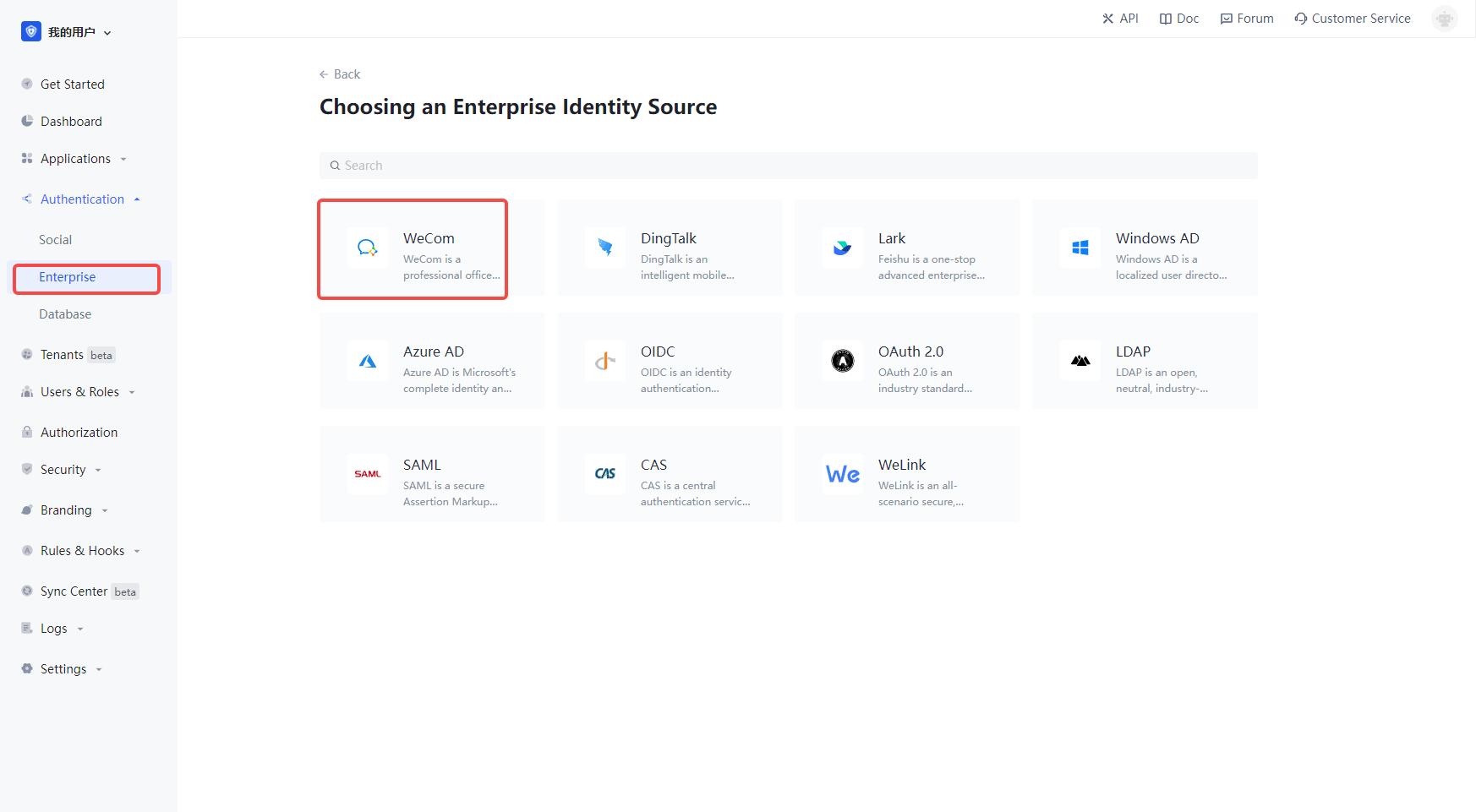Expand the Applications sidebar menu

76,159
